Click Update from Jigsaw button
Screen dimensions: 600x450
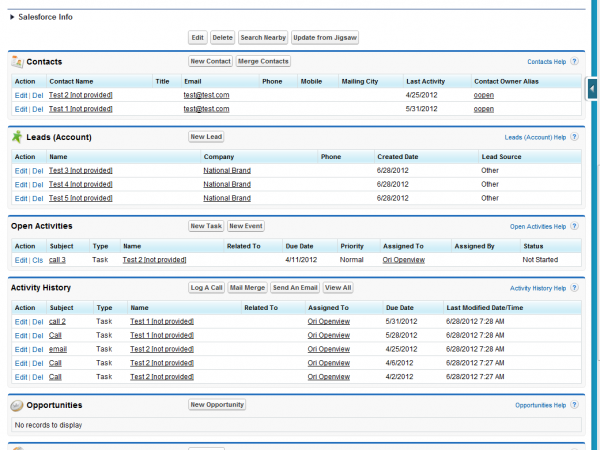pos(325,38)
